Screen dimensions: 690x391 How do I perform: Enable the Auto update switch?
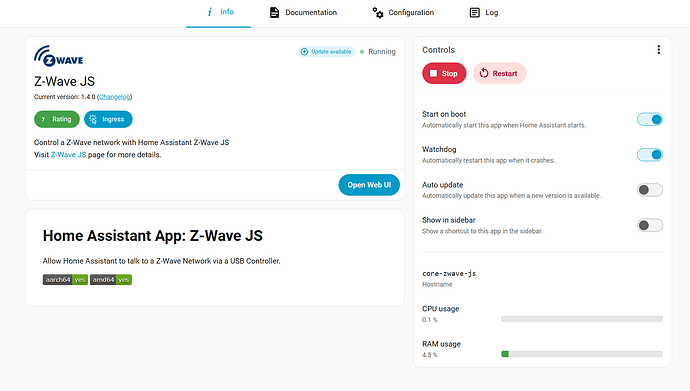pyautogui.click(x=650, y=190)
